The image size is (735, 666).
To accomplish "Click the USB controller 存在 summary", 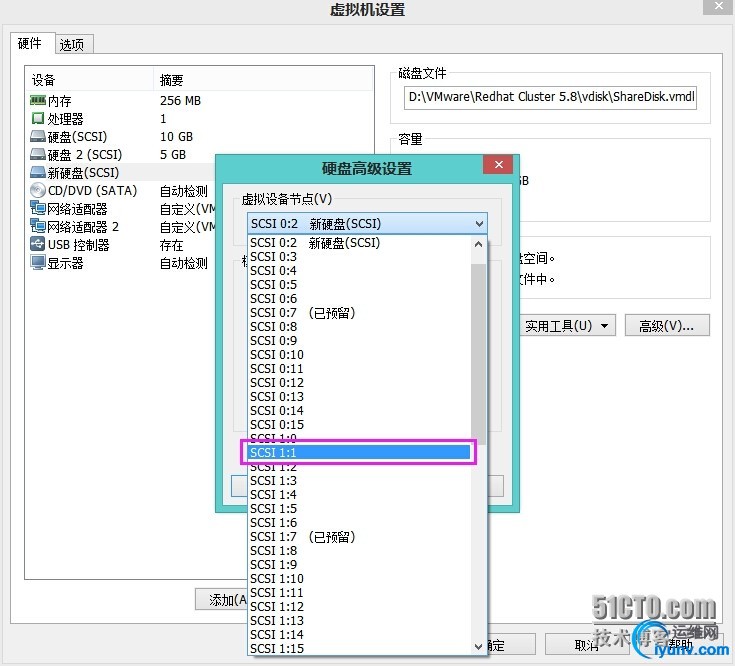I will [172, 245].
